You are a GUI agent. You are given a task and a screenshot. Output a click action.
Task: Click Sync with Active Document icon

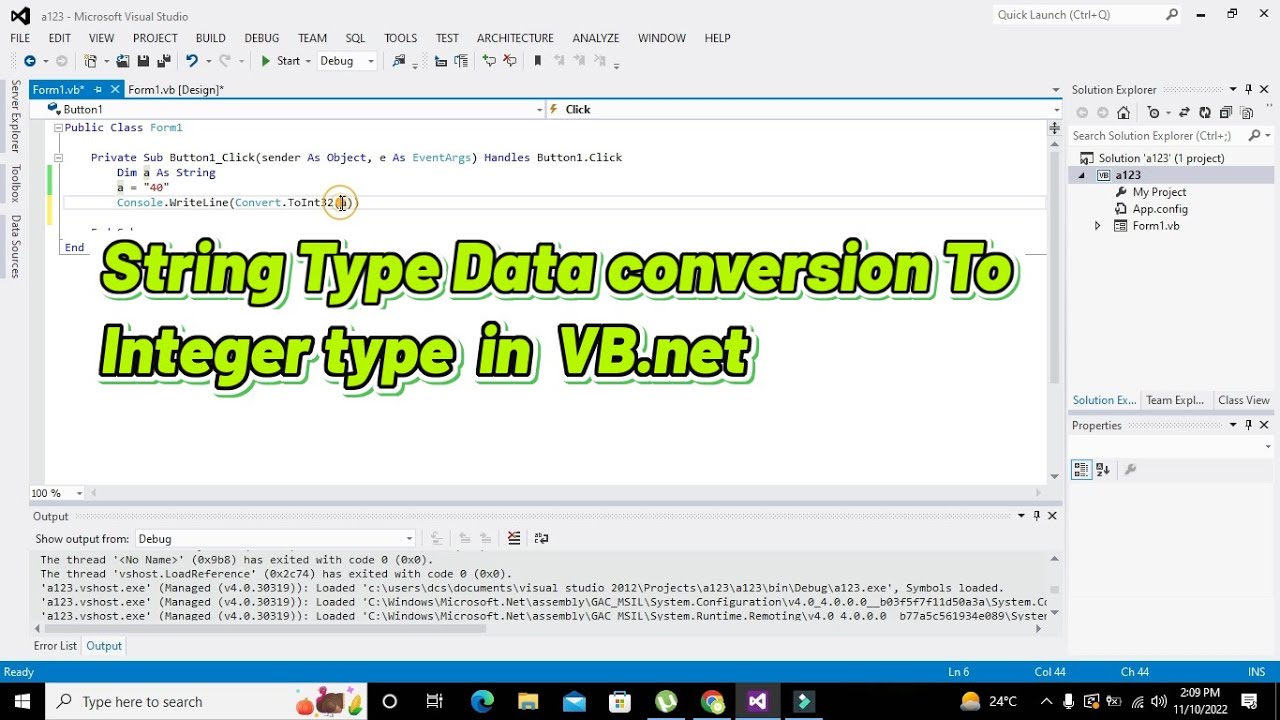click(1185, 113)
